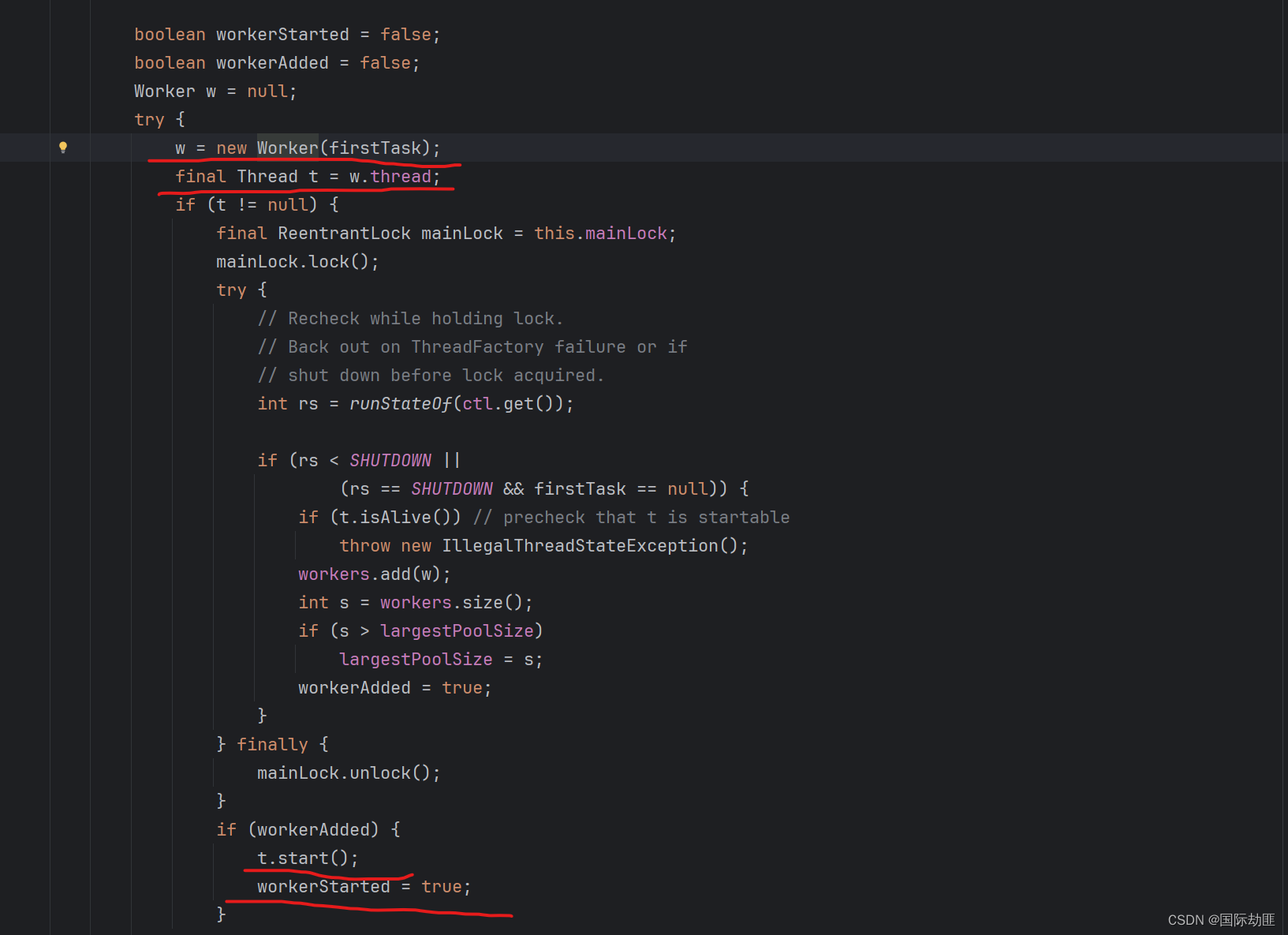1288x935 pixels.
Task: Click 'mainLock.unlock();' call
Action: [x=349, y=773]
